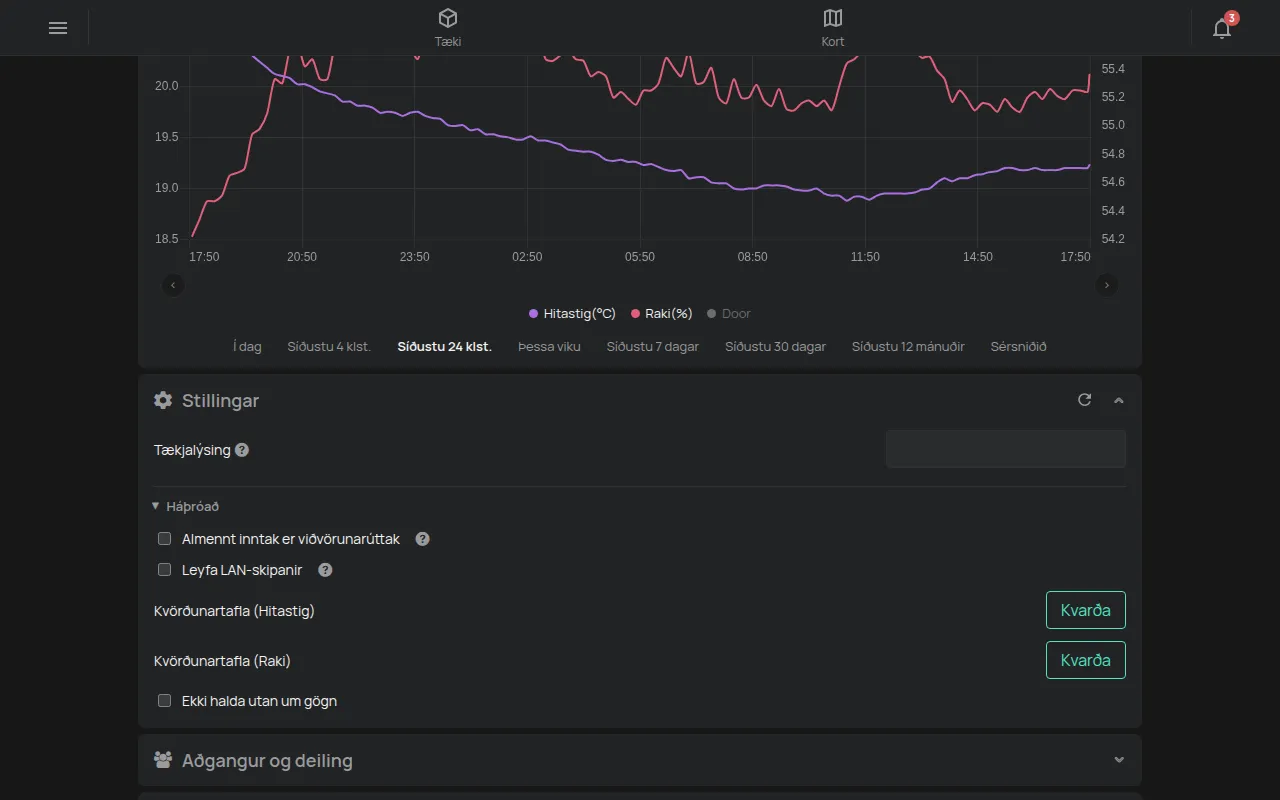The width and height of the screenshot is (1280, 800).
Task: Show Síðustu 12 mánuðir range
Action: pyautogui.click(x=908, y=347)
